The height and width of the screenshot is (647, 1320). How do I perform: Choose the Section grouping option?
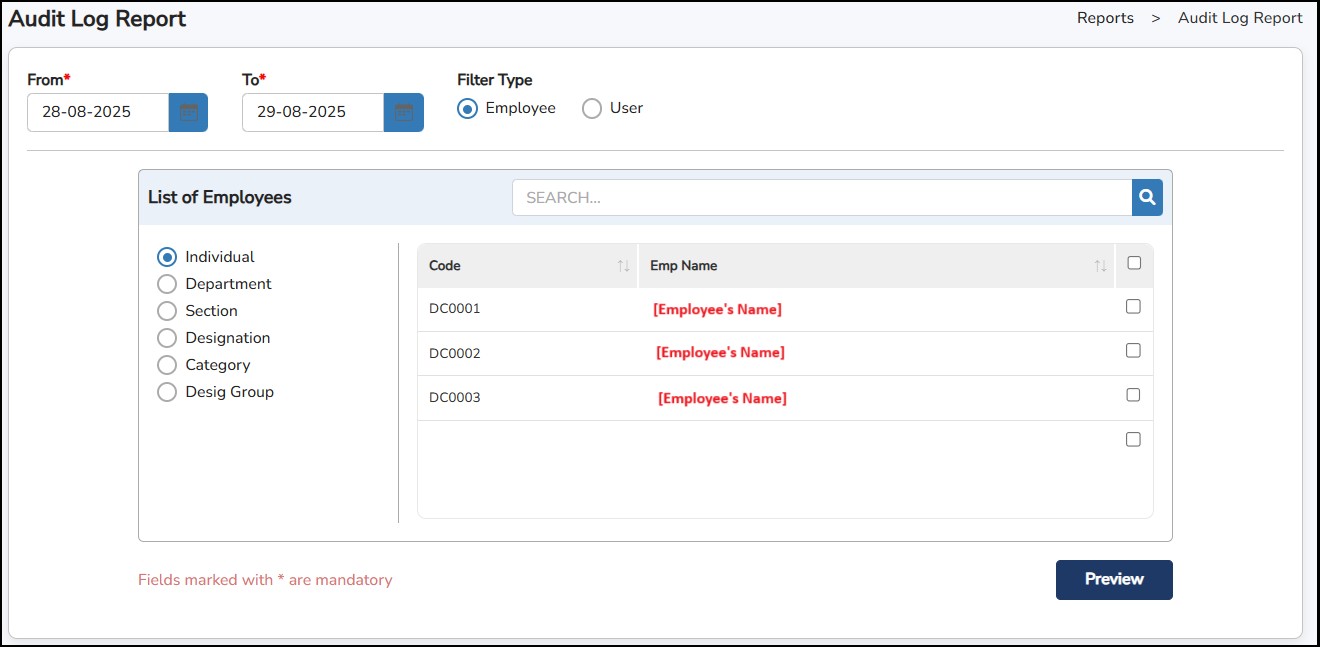point(167,311)
